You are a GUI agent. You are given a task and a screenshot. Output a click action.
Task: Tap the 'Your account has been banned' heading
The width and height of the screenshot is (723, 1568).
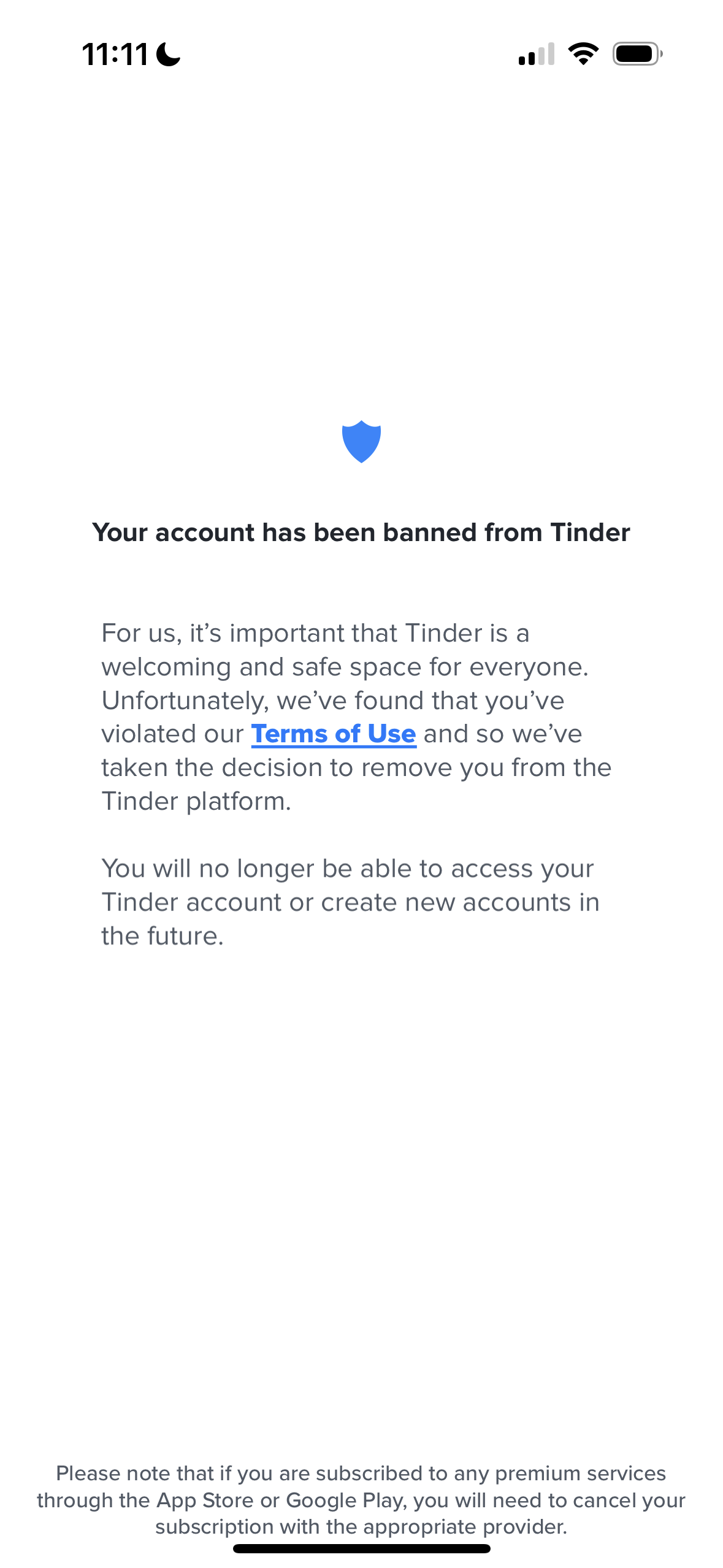pyautogui.click(x=361, y=532)
